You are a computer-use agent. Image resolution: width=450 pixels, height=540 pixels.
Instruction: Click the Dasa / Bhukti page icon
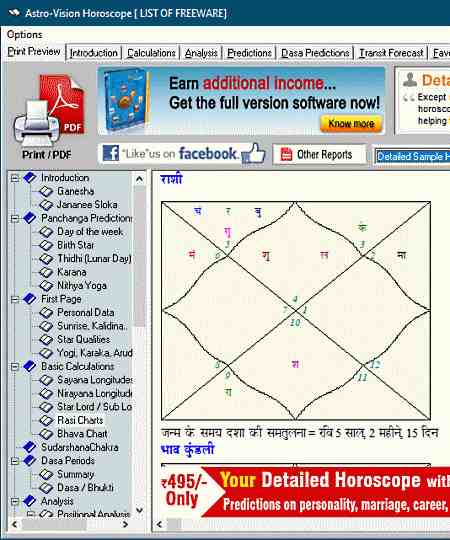46,488
